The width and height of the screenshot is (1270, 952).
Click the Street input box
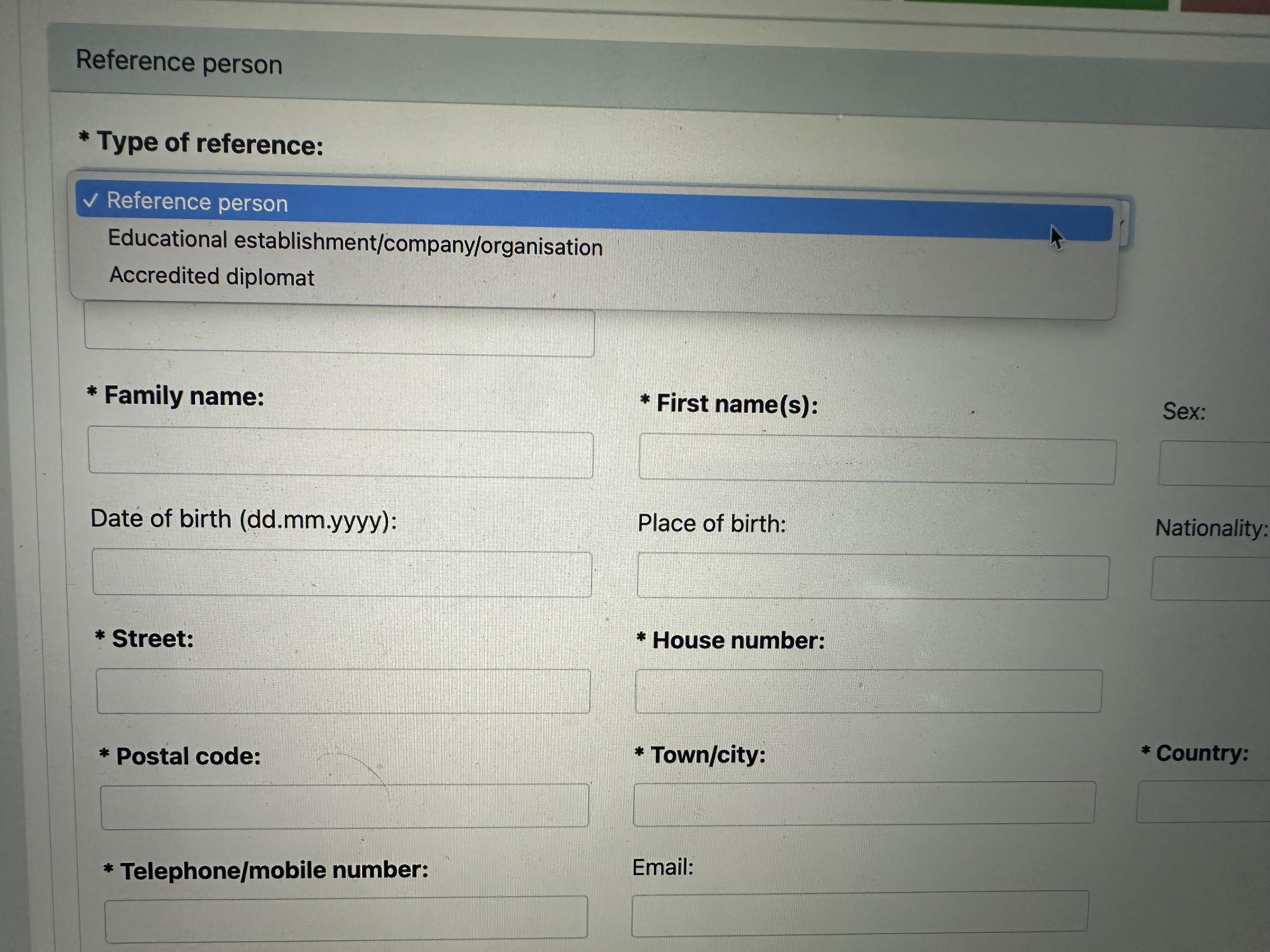point(343,691)
